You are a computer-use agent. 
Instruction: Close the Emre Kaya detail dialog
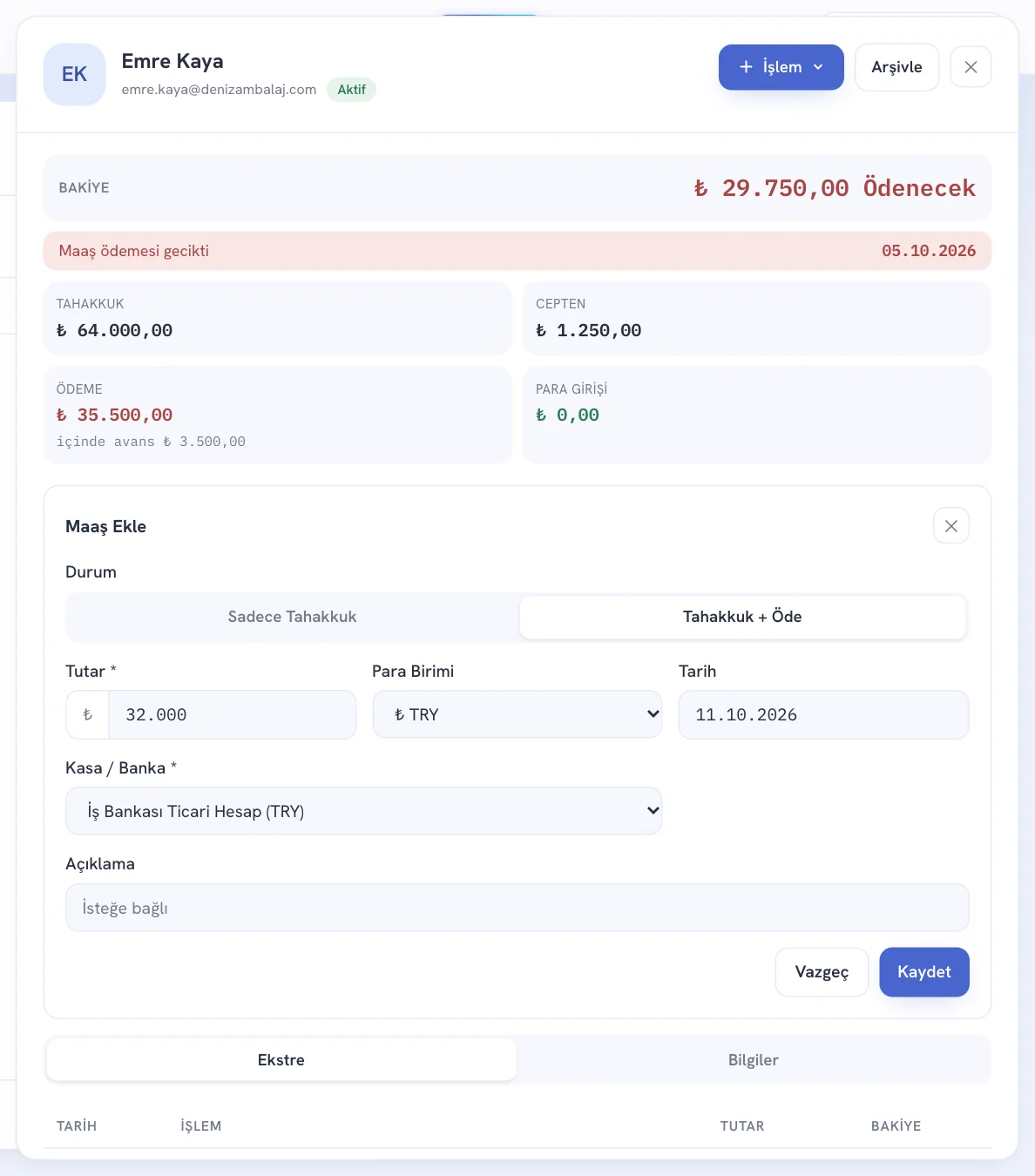971,67
